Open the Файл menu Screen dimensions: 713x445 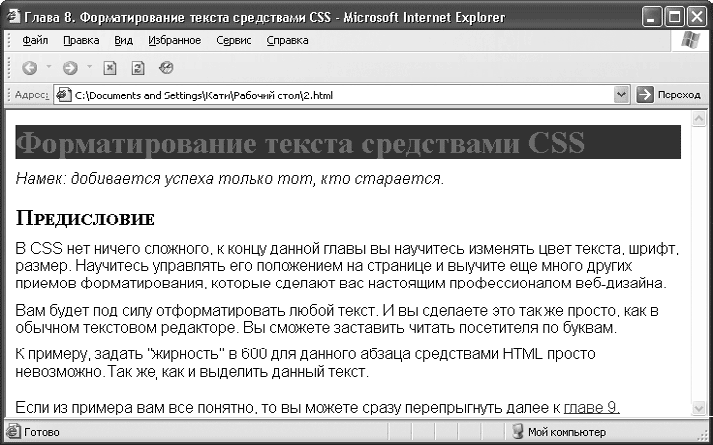pos(35,41)
